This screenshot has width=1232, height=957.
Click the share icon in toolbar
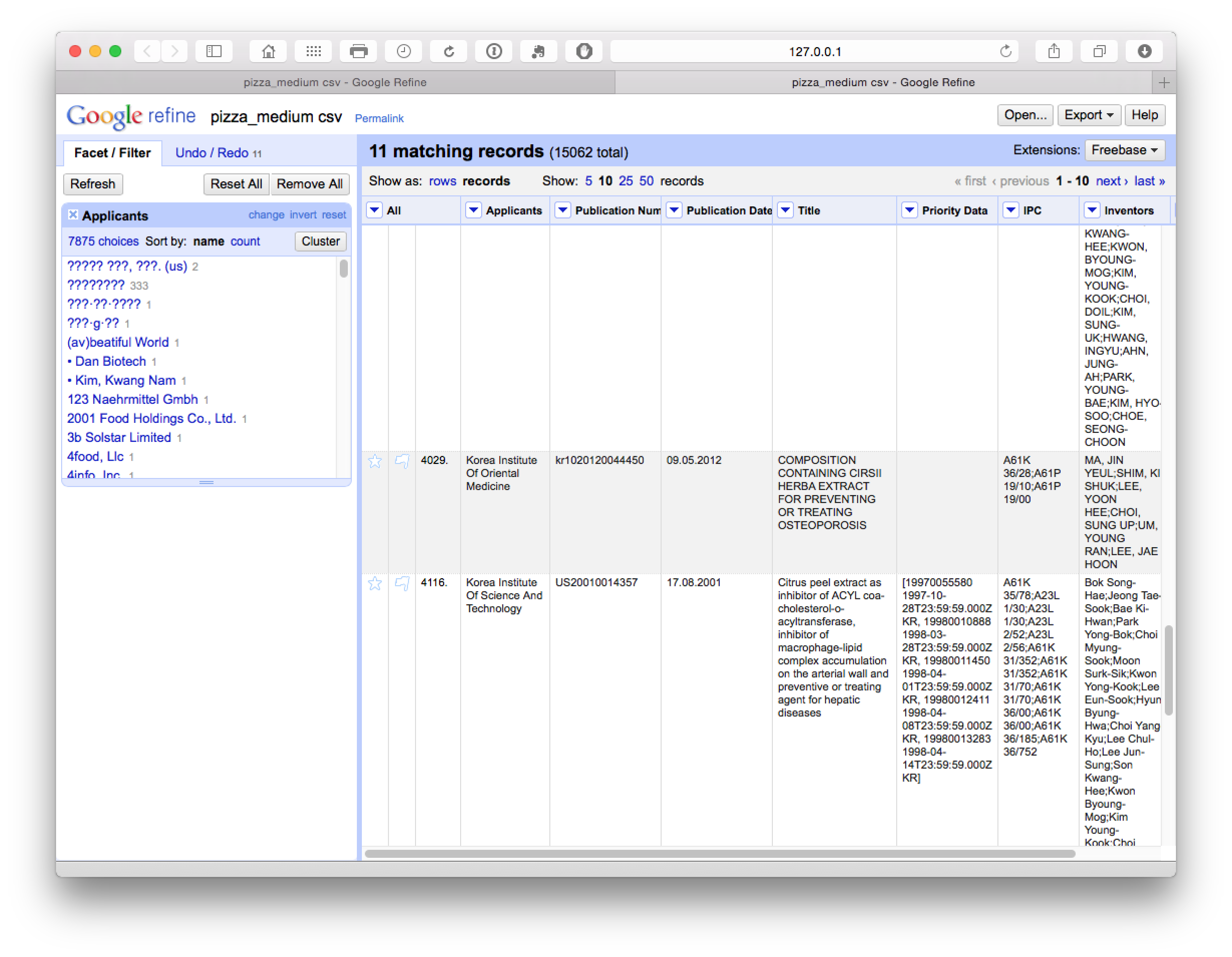coord(1054,51)
